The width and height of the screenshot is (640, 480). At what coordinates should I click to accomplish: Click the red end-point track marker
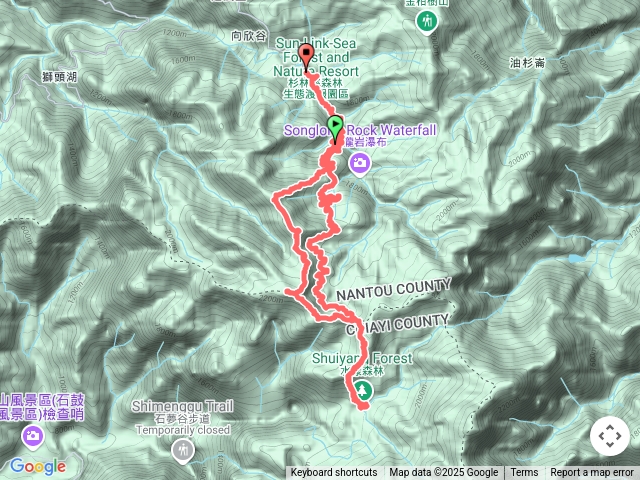click(306, 57)
